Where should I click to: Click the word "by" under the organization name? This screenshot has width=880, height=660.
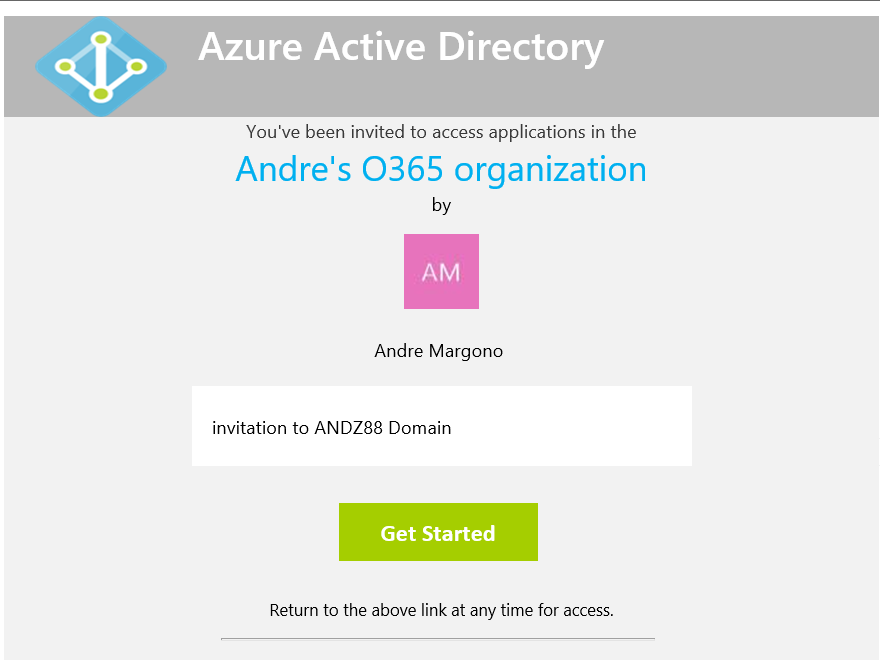tap(441, 206)
